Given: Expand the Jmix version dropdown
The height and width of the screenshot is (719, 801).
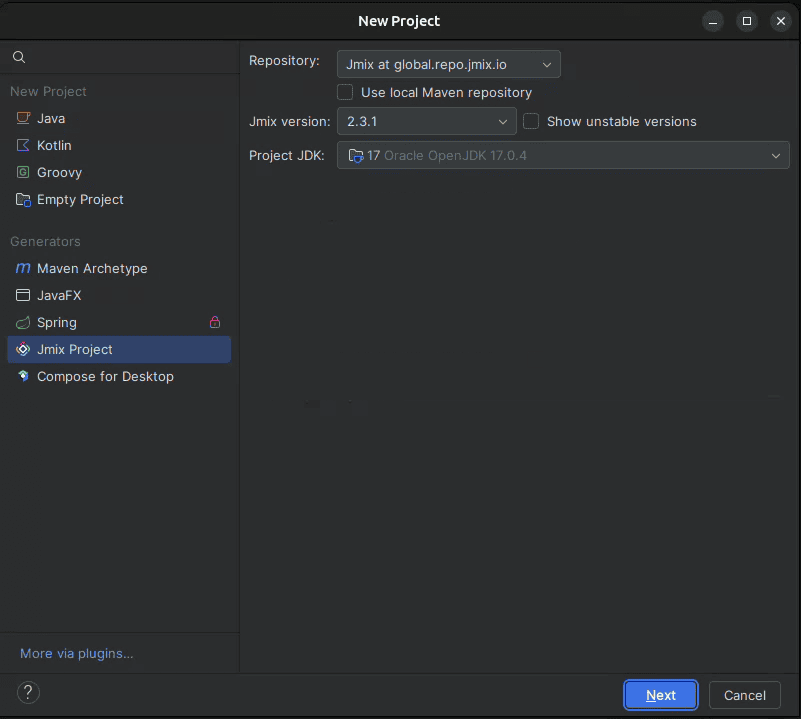Looking at the screenshot, I should (x=426, y=121).
